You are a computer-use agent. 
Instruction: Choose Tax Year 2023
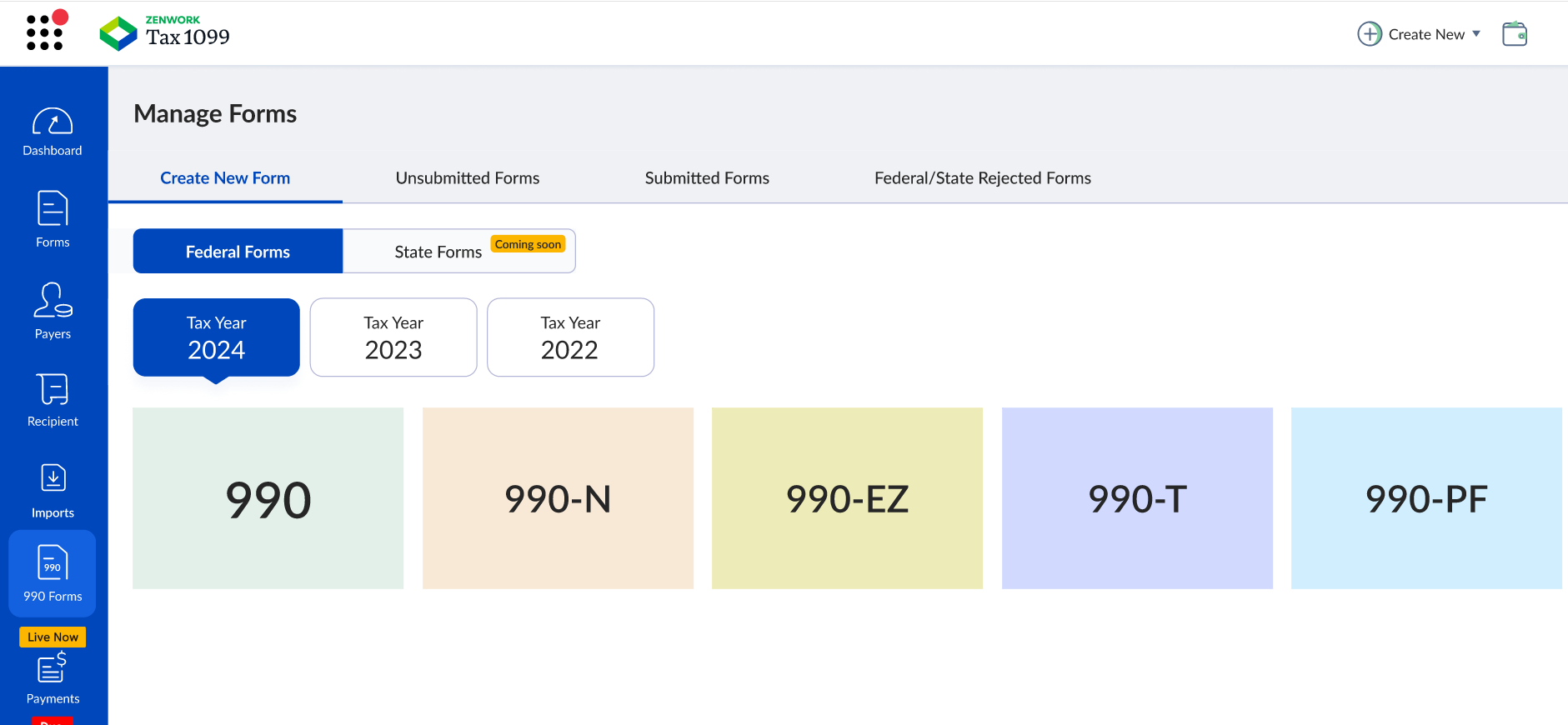click(x=393, y=337)
